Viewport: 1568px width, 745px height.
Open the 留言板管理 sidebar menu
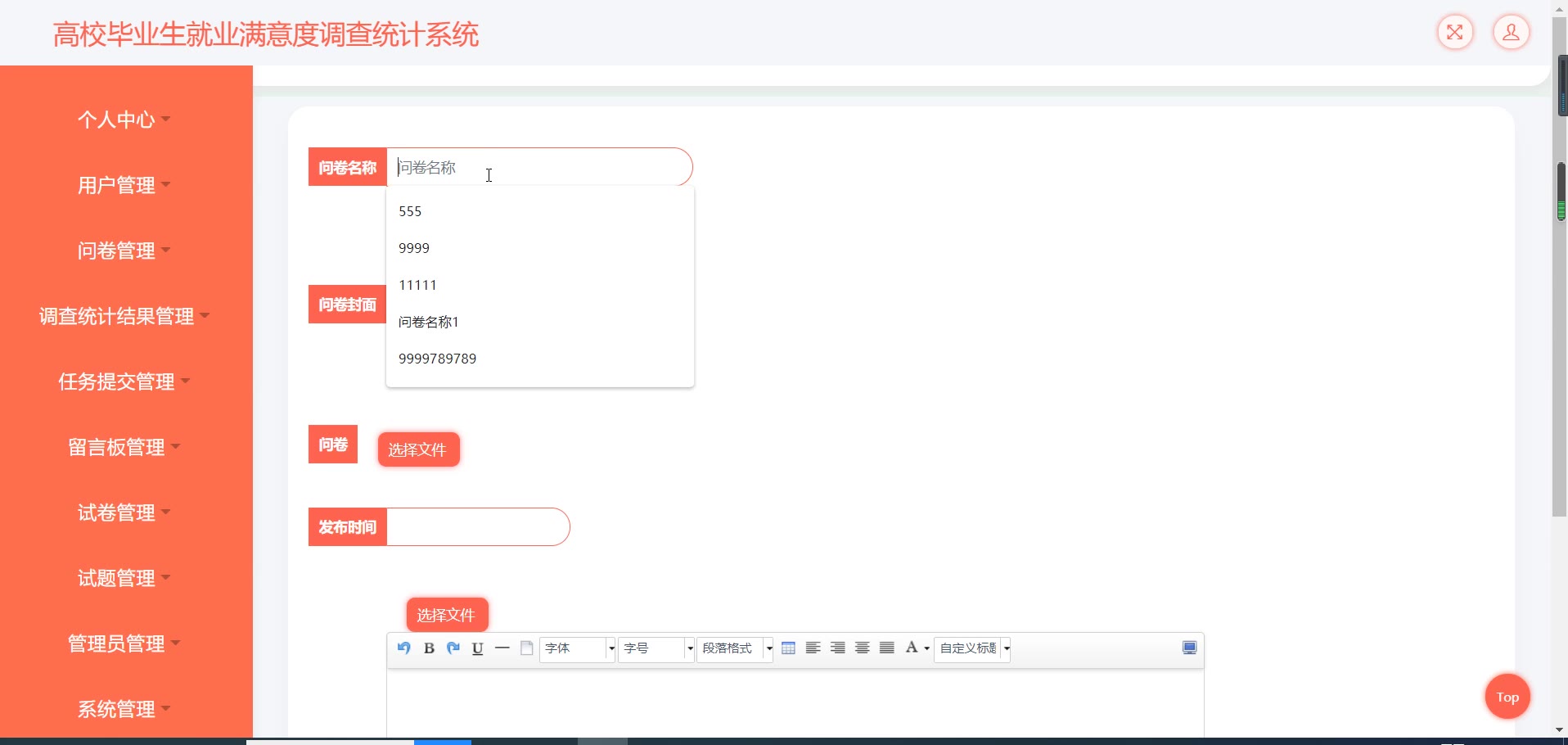click(x=124, y=447)
